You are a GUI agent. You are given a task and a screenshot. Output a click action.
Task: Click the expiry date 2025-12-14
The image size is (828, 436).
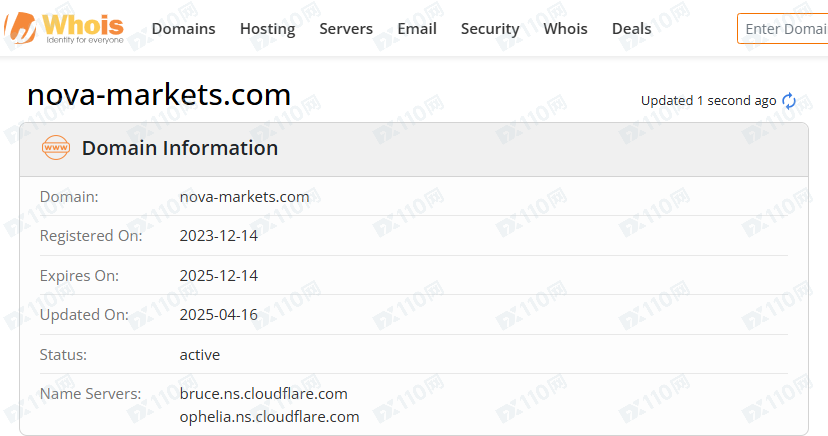tap(219, 275)
